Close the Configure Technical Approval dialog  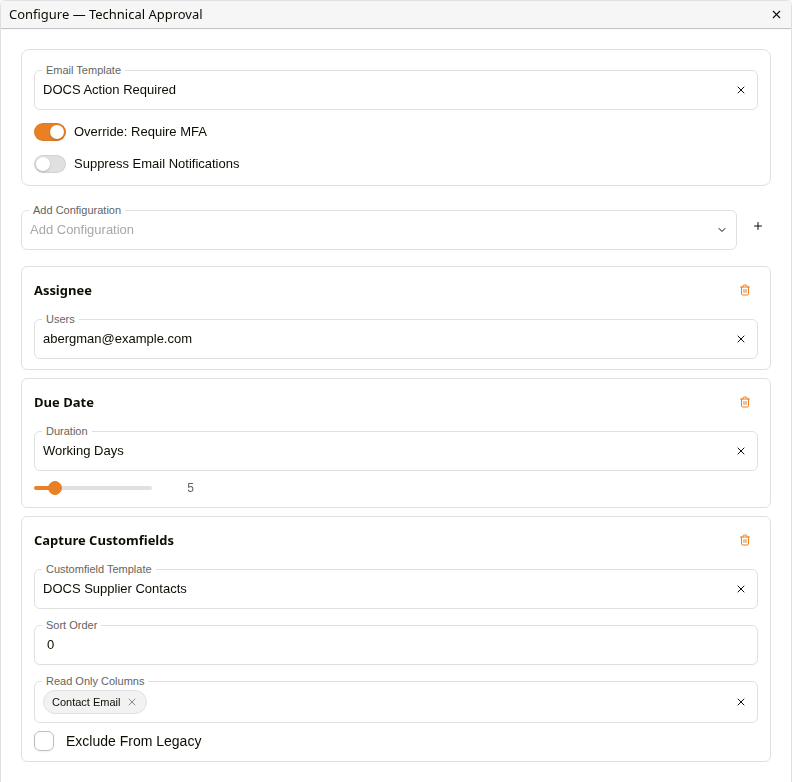pyautogui.click(x=776, y=15)
